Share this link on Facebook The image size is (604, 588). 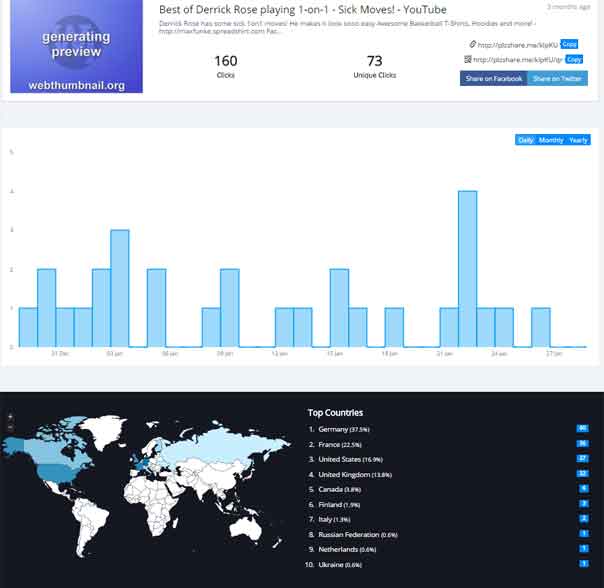(493, 79)
